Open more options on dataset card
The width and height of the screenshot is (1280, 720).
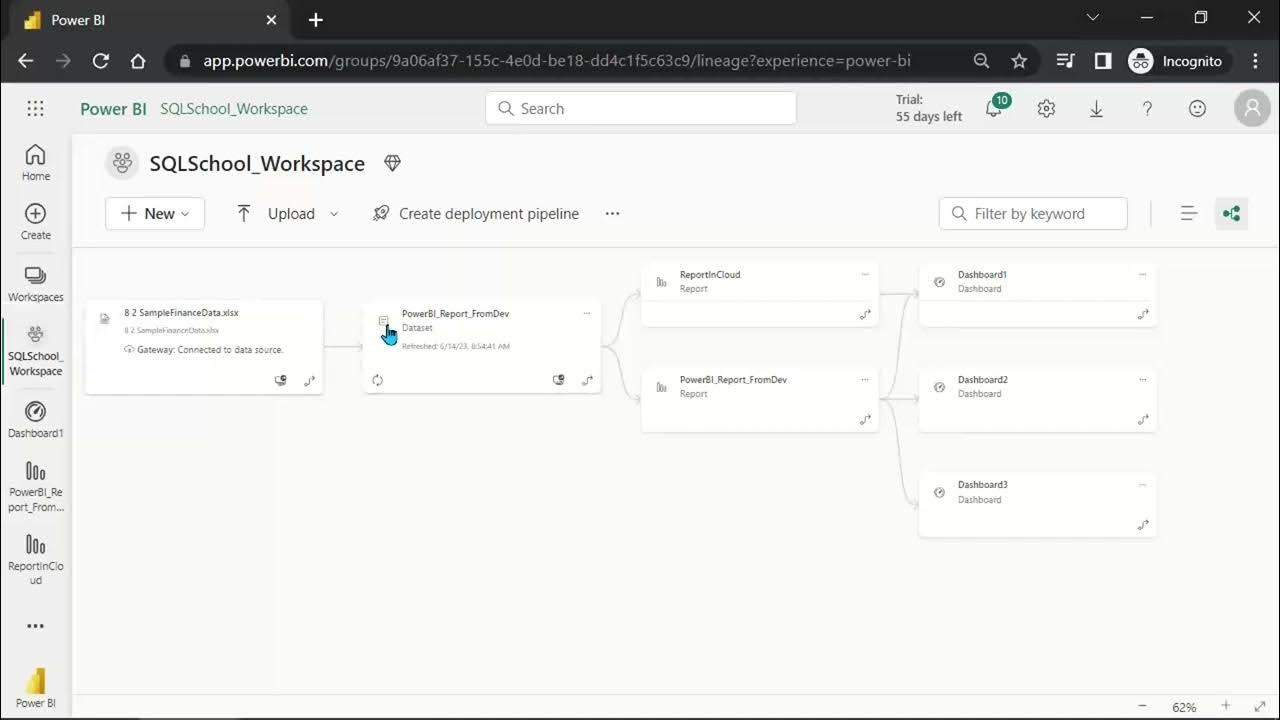click(x=587, y=313)
